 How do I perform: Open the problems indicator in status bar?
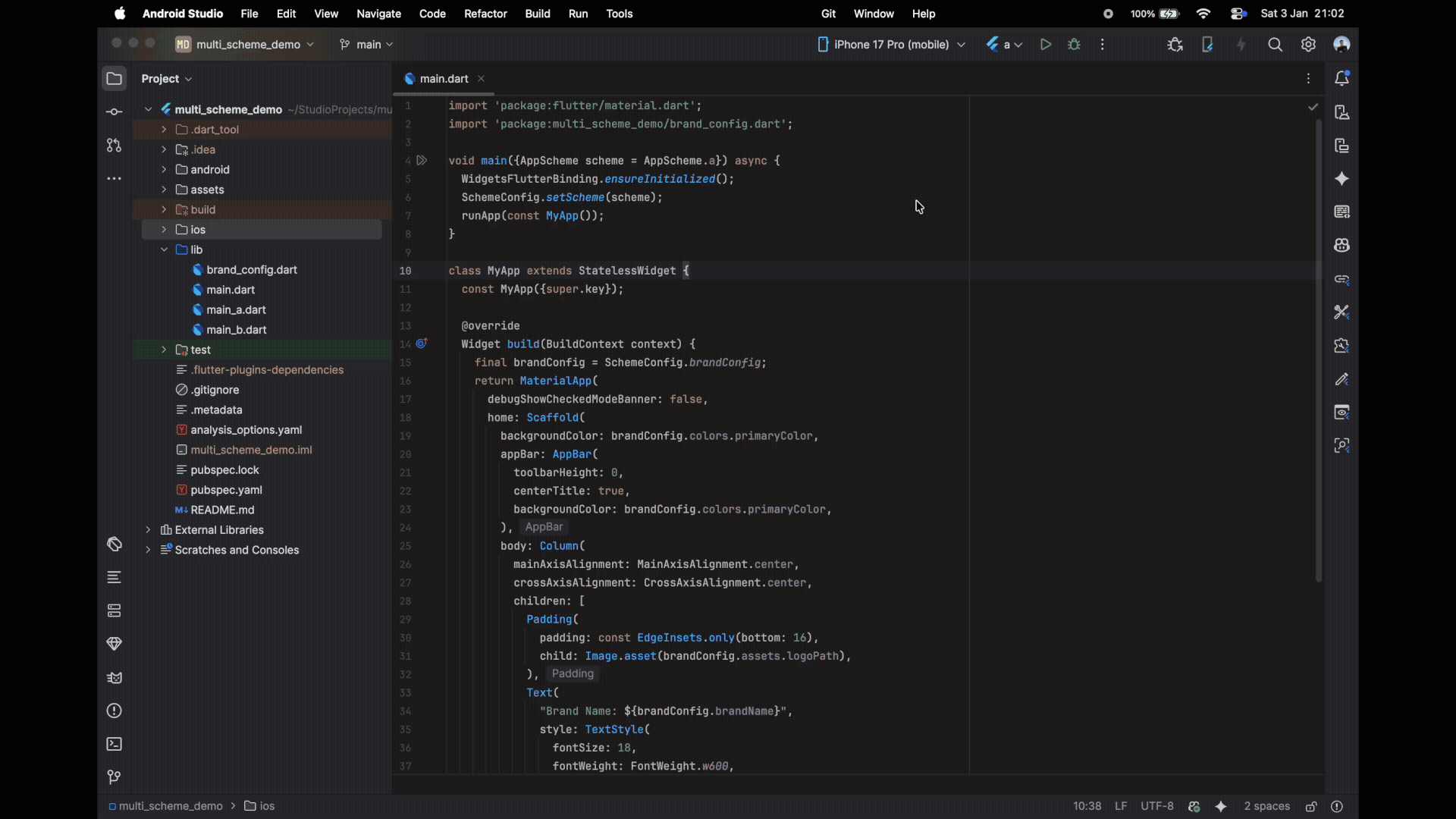(1337, 806)
